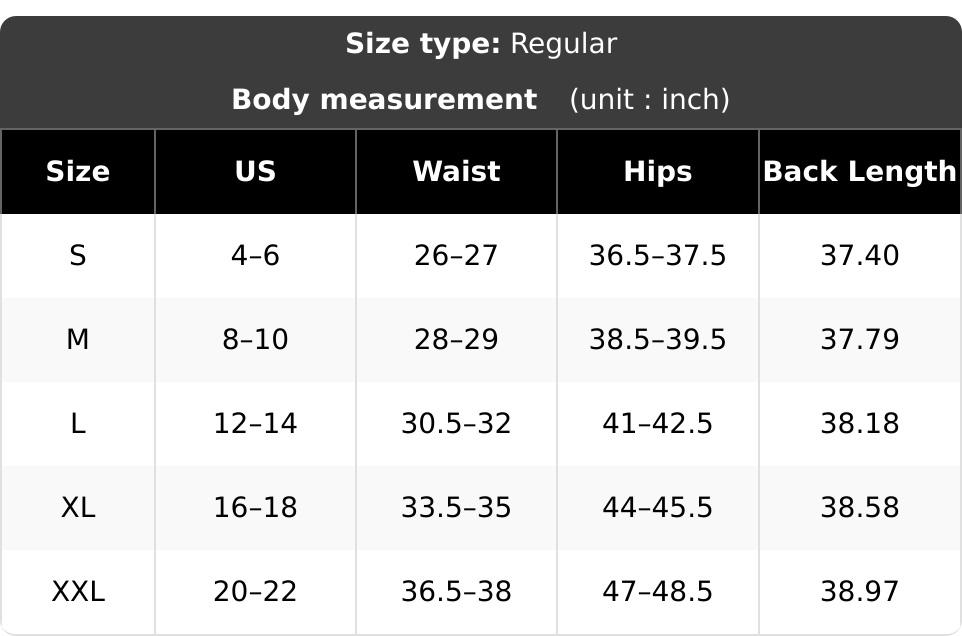The height and width of the screenshot is (636, 962).
Task: Click the Back Length column header
Action: [860, 172]
